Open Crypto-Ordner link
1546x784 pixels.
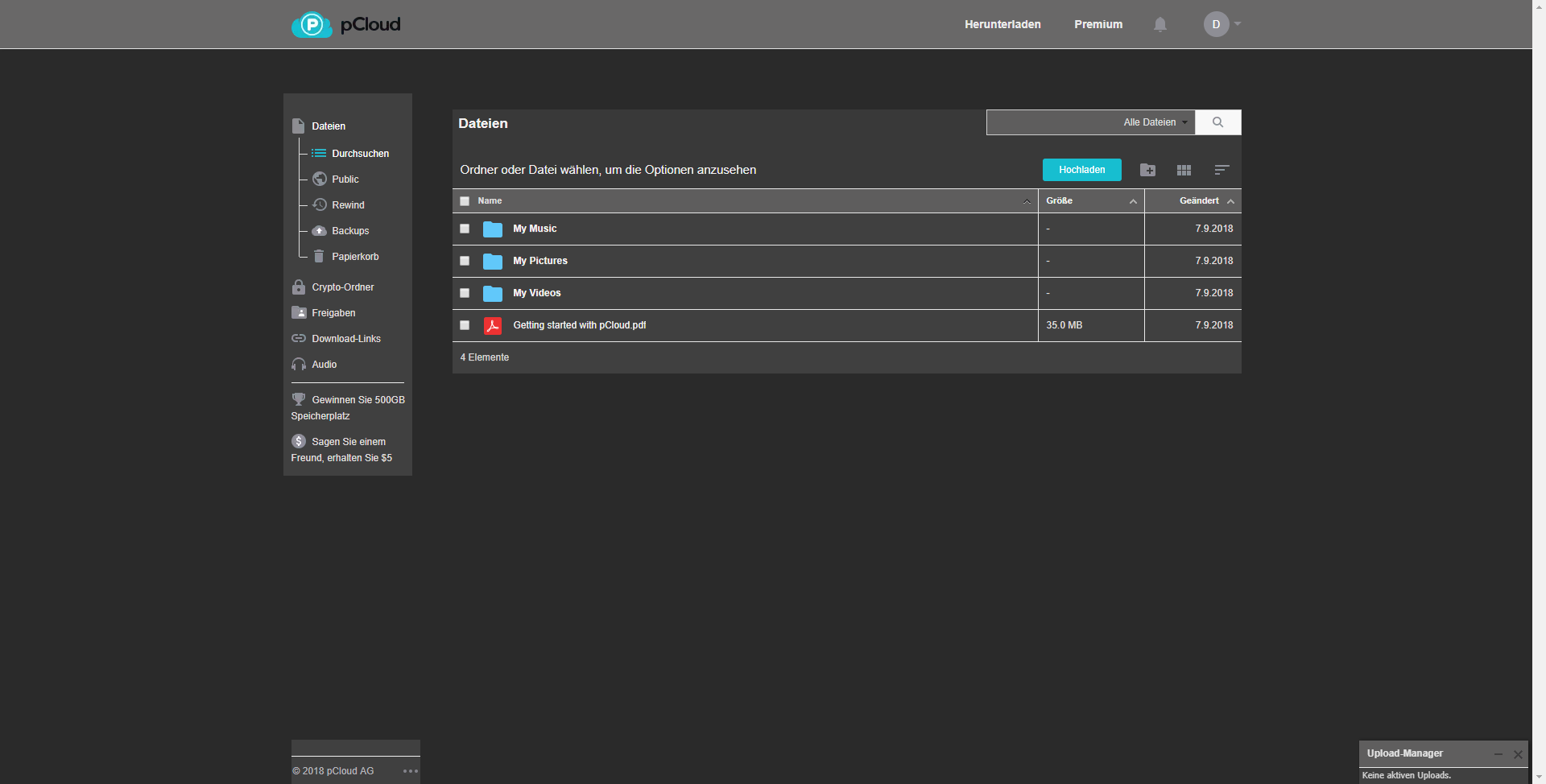(x=343, y=287)
